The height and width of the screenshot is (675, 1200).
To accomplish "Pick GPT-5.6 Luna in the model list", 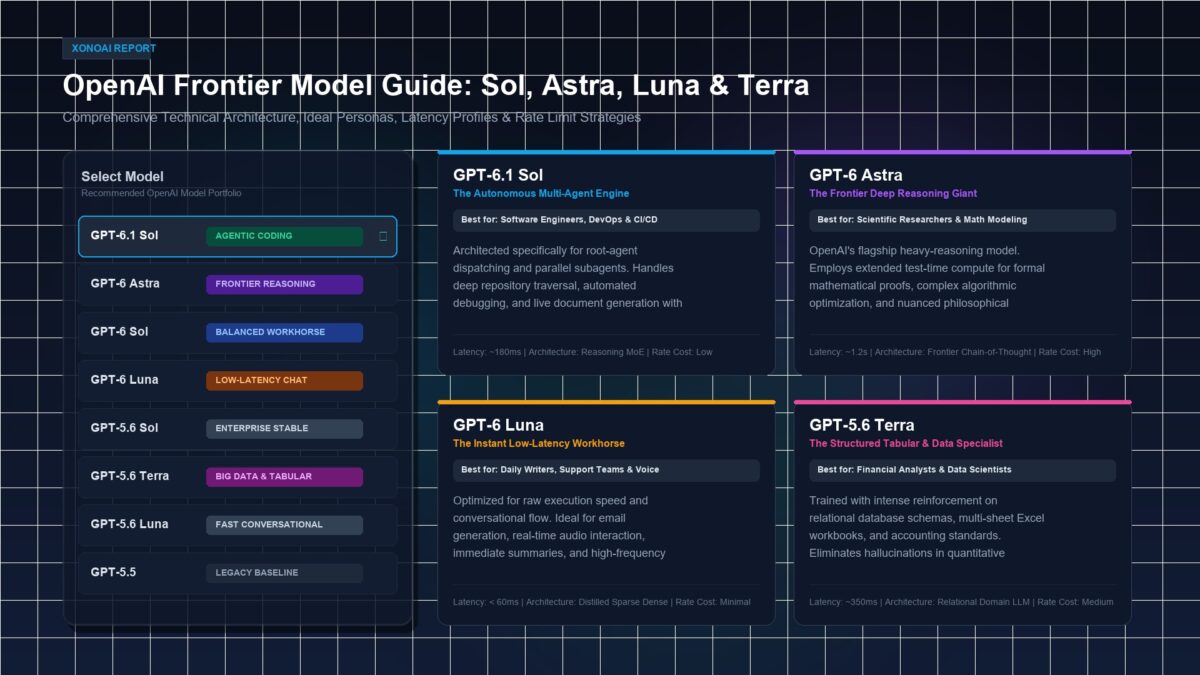I will click(x=238, y=524).
